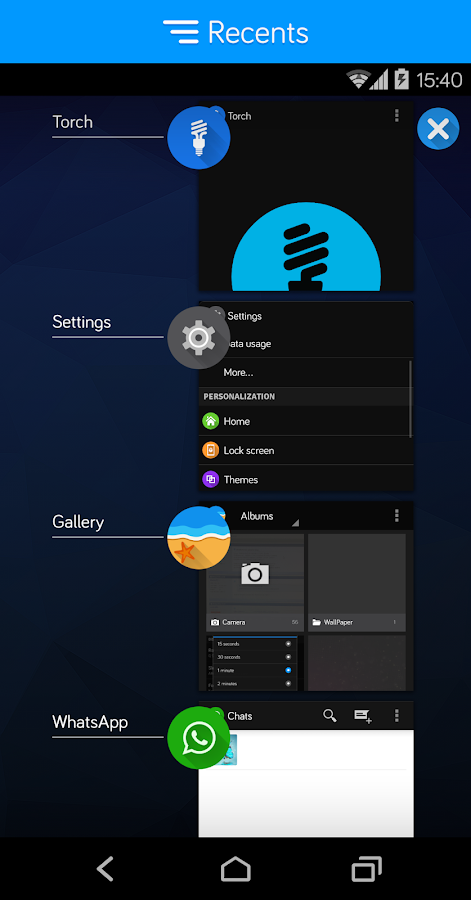Select the Home settings row
The width and height of the screenshot is (471, 900).
(306, 421)
